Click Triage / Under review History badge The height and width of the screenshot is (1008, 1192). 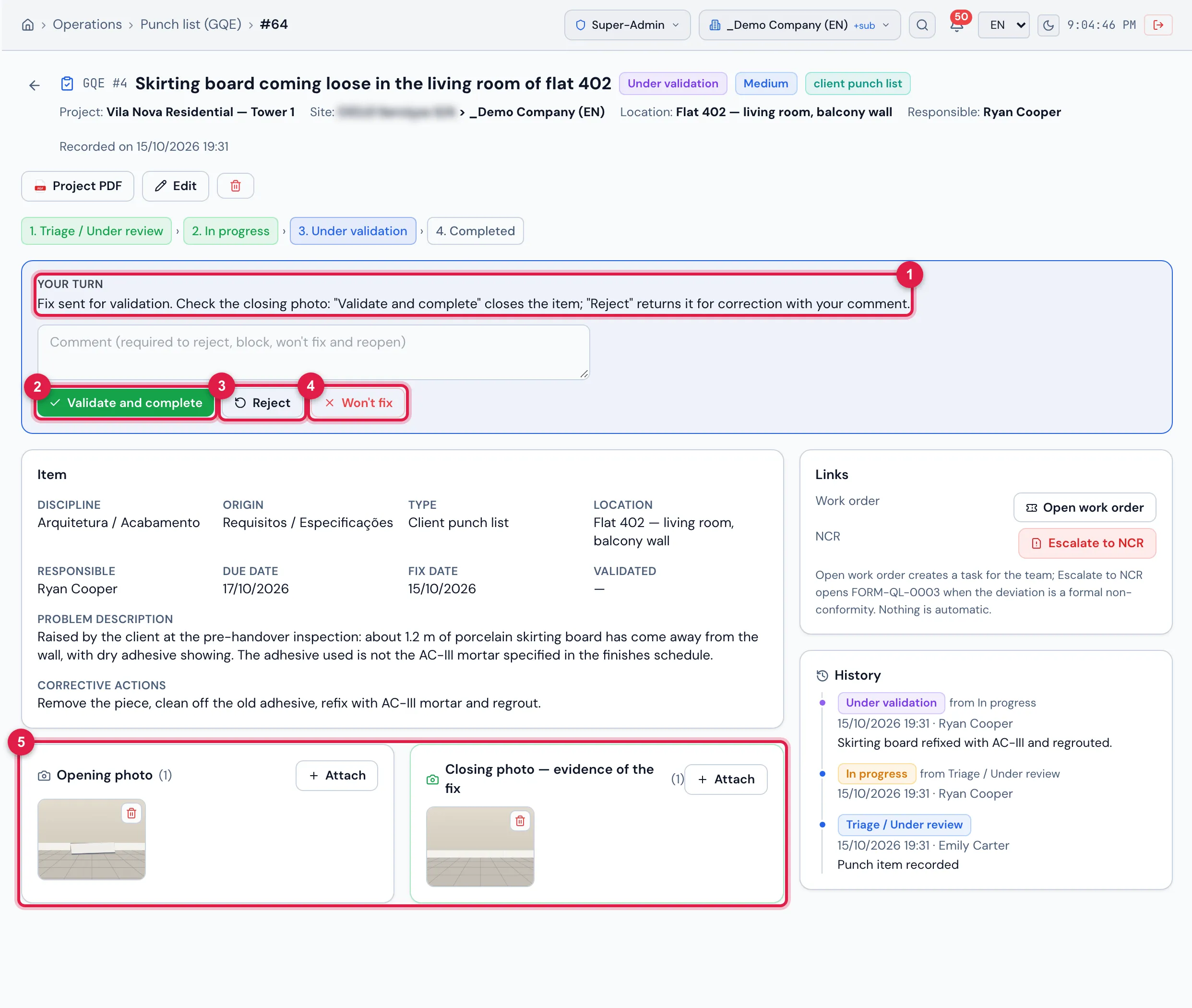[x=904, y=825]
